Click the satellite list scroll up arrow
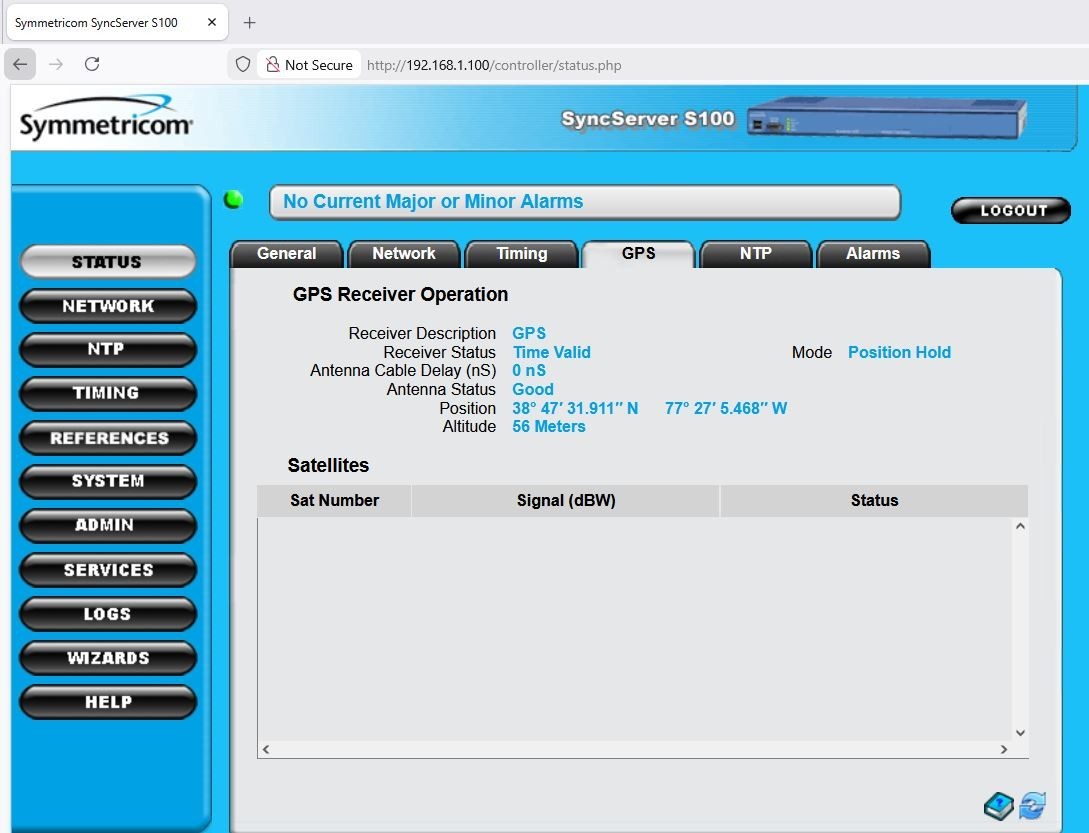The height and width of the screenshot is (833, 1089). tap(1020, 526)
